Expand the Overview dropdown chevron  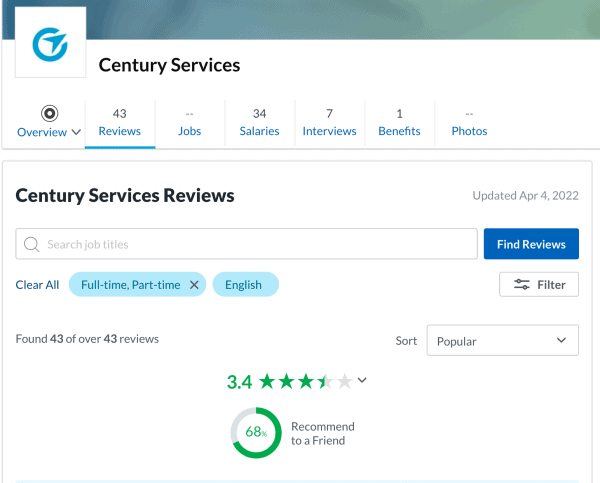[x=76, y=132]
